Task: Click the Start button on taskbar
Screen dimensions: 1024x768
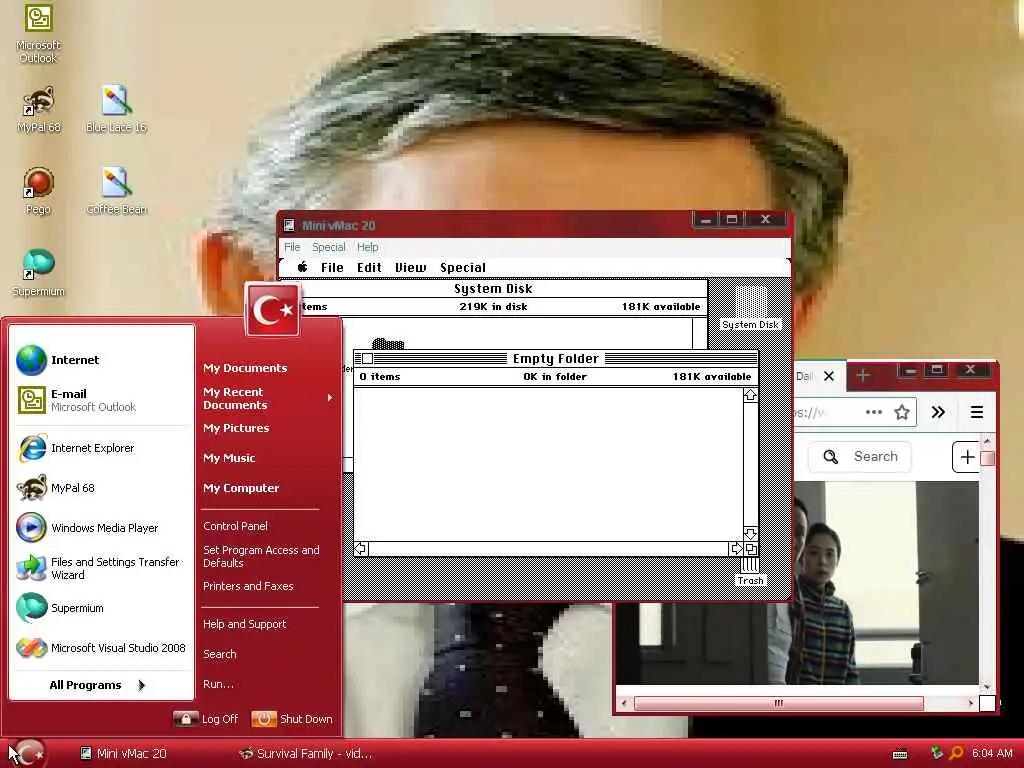Action: coord(27,753)
